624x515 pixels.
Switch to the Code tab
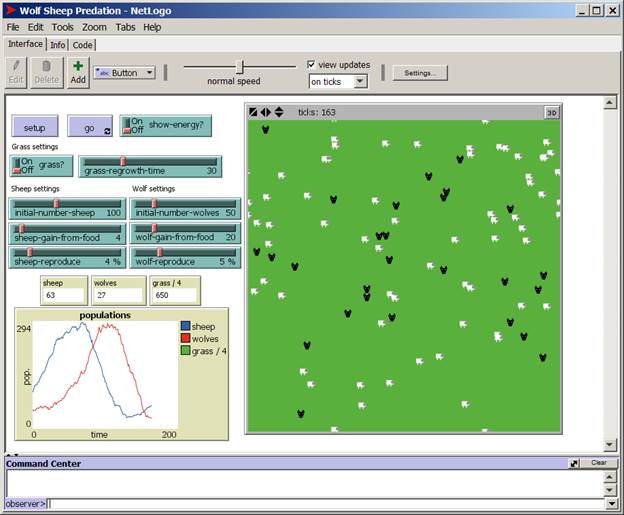coord(83,45)
